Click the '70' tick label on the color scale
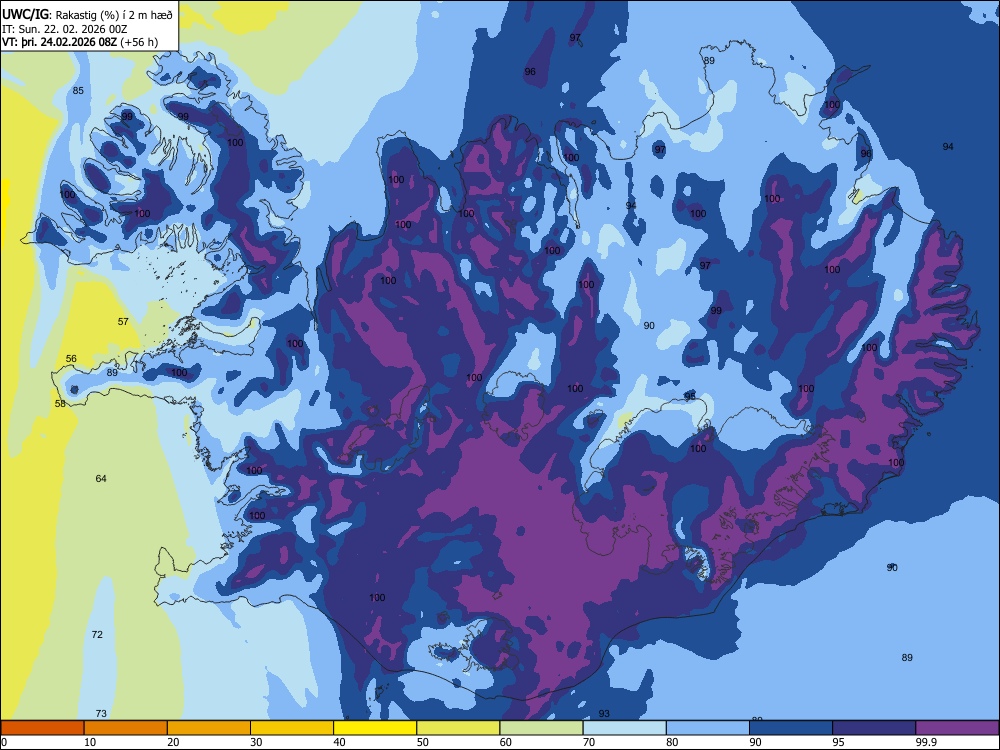 589,742
